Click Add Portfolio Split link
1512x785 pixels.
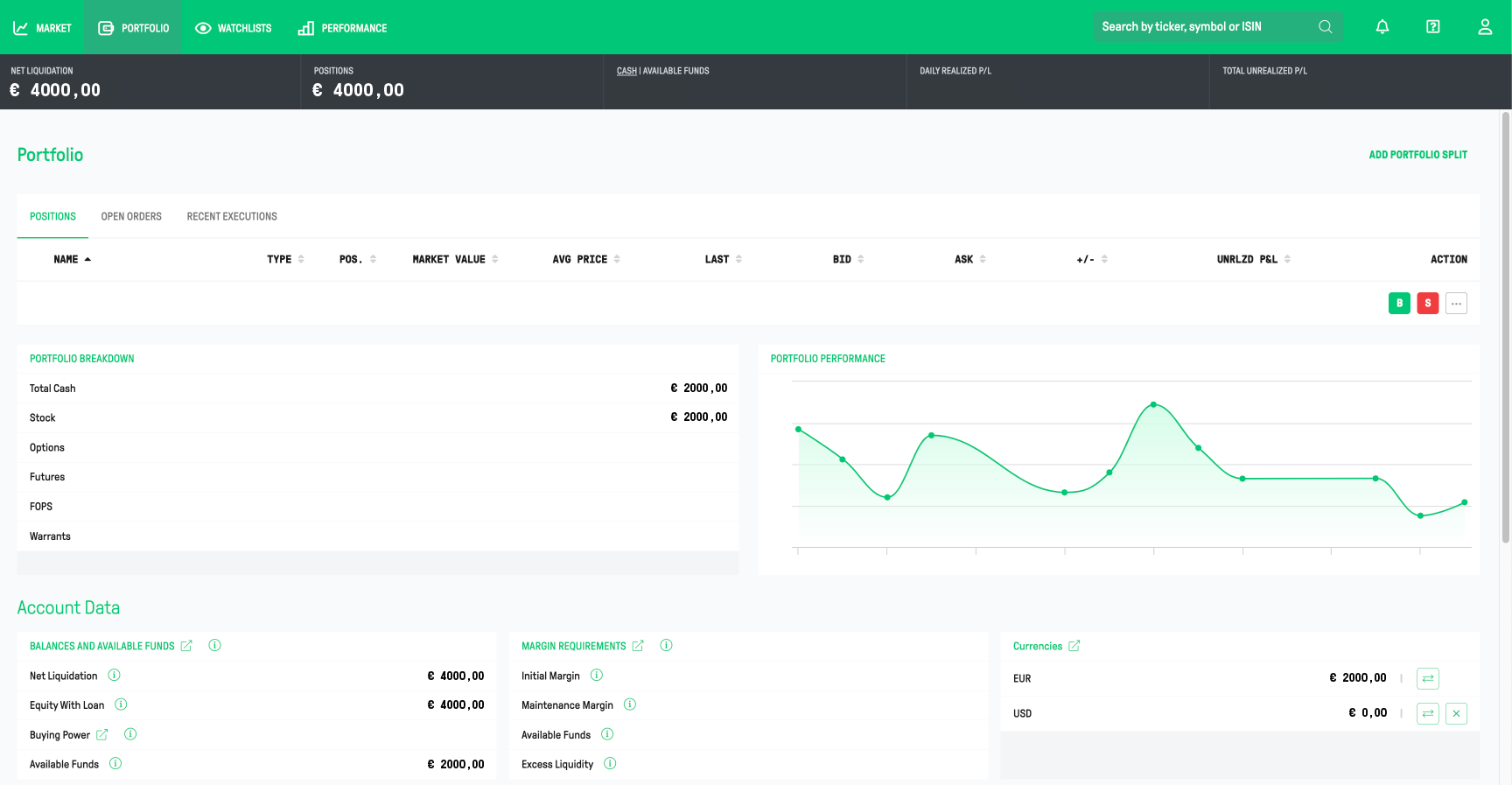click(1417, 155)
